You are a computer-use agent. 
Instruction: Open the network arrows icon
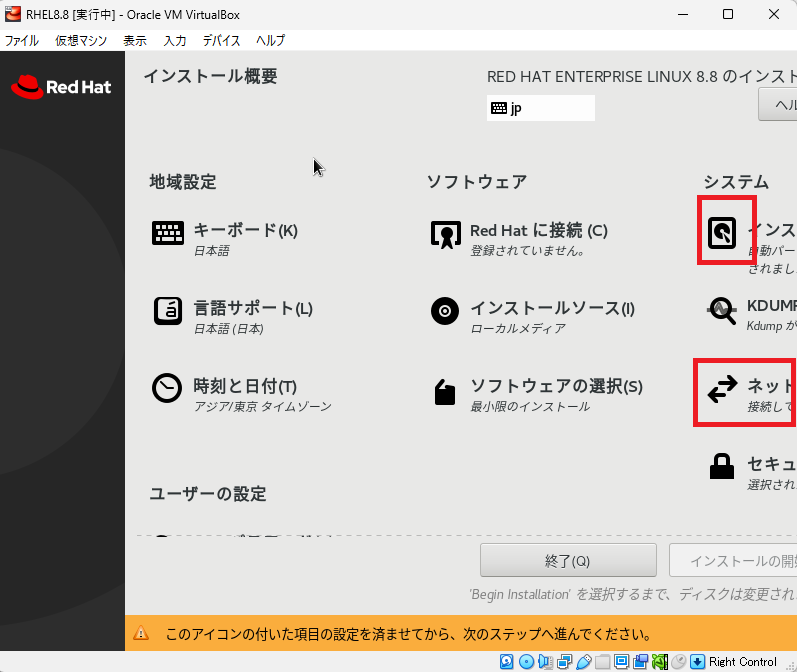pos(722,389)
